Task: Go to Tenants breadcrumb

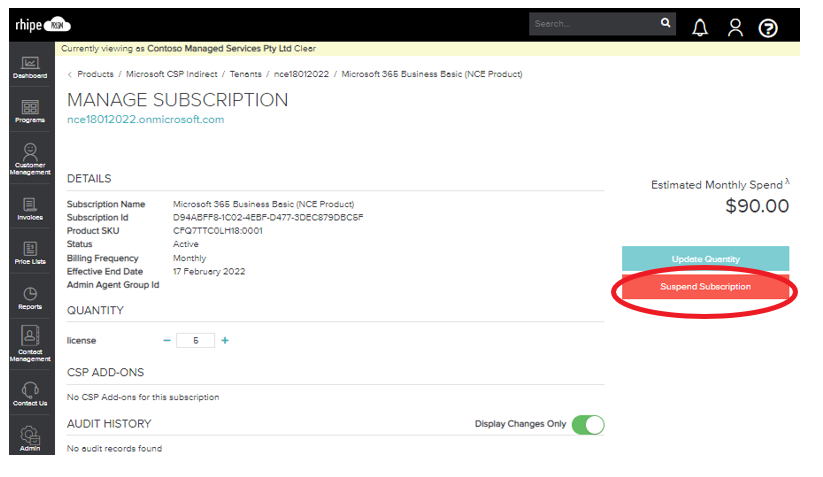Action: click(246, 74)
